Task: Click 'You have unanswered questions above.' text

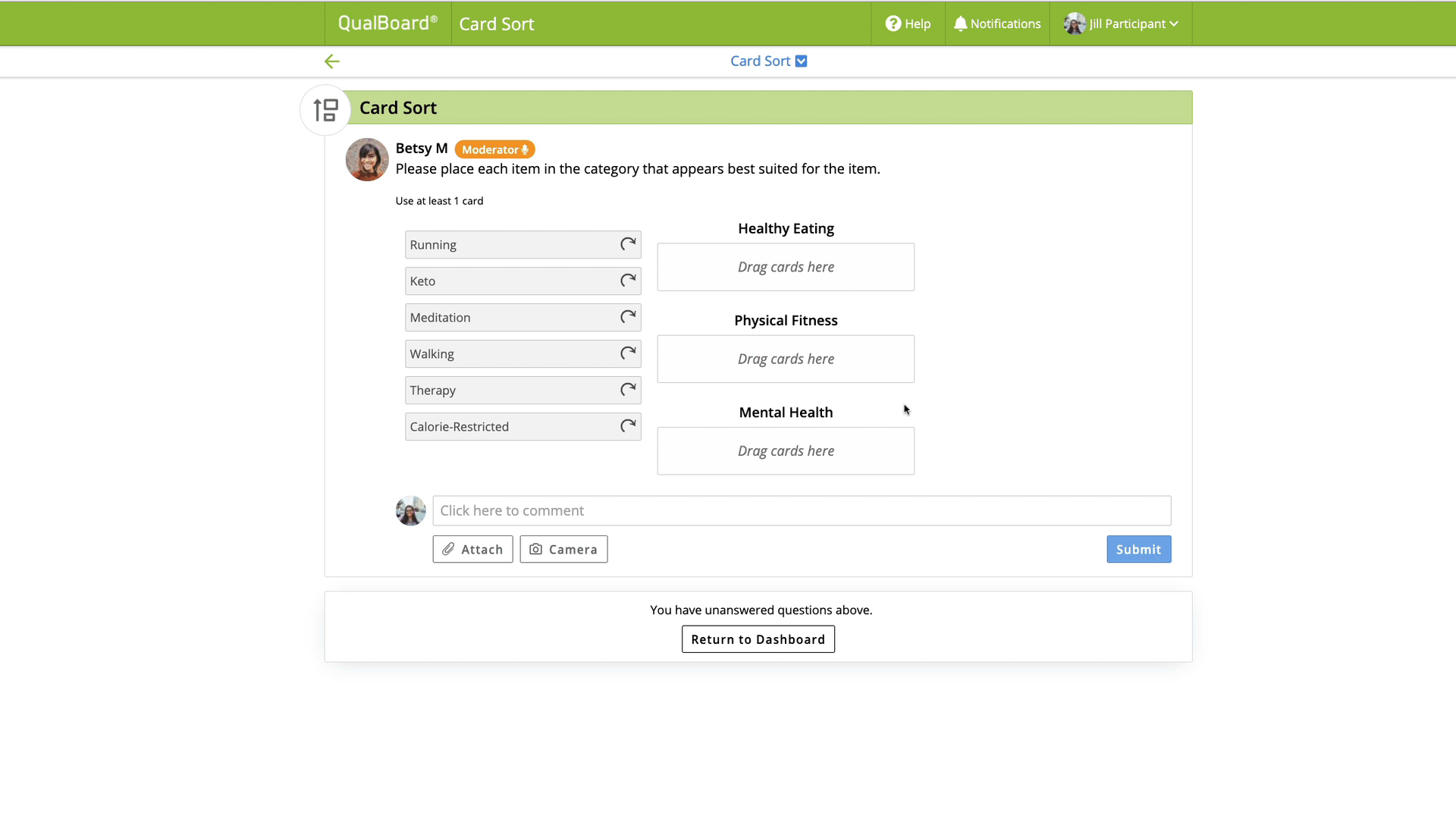Action: point(761,610)
